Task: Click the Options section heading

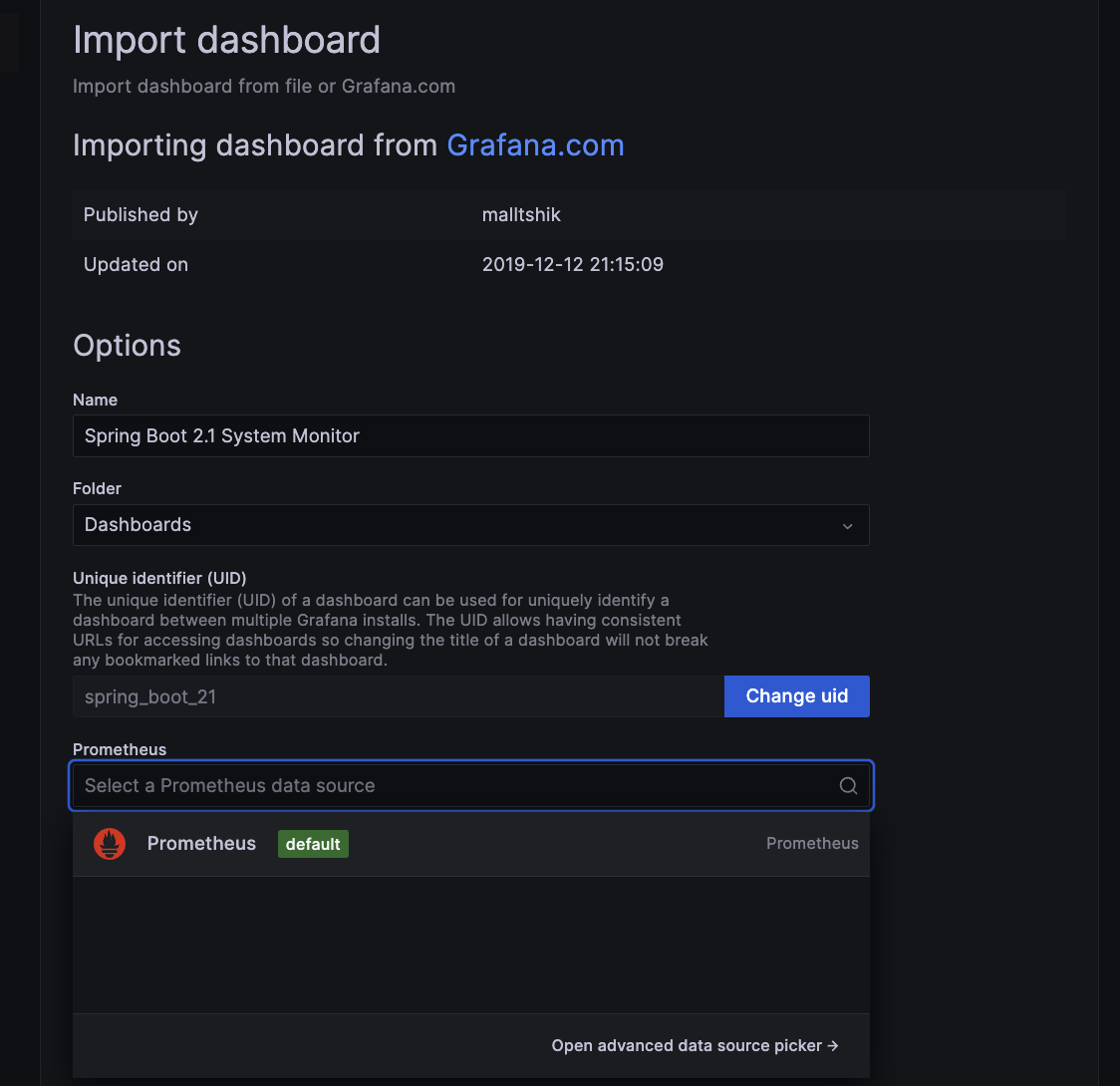Action: [x=128, y=346]
